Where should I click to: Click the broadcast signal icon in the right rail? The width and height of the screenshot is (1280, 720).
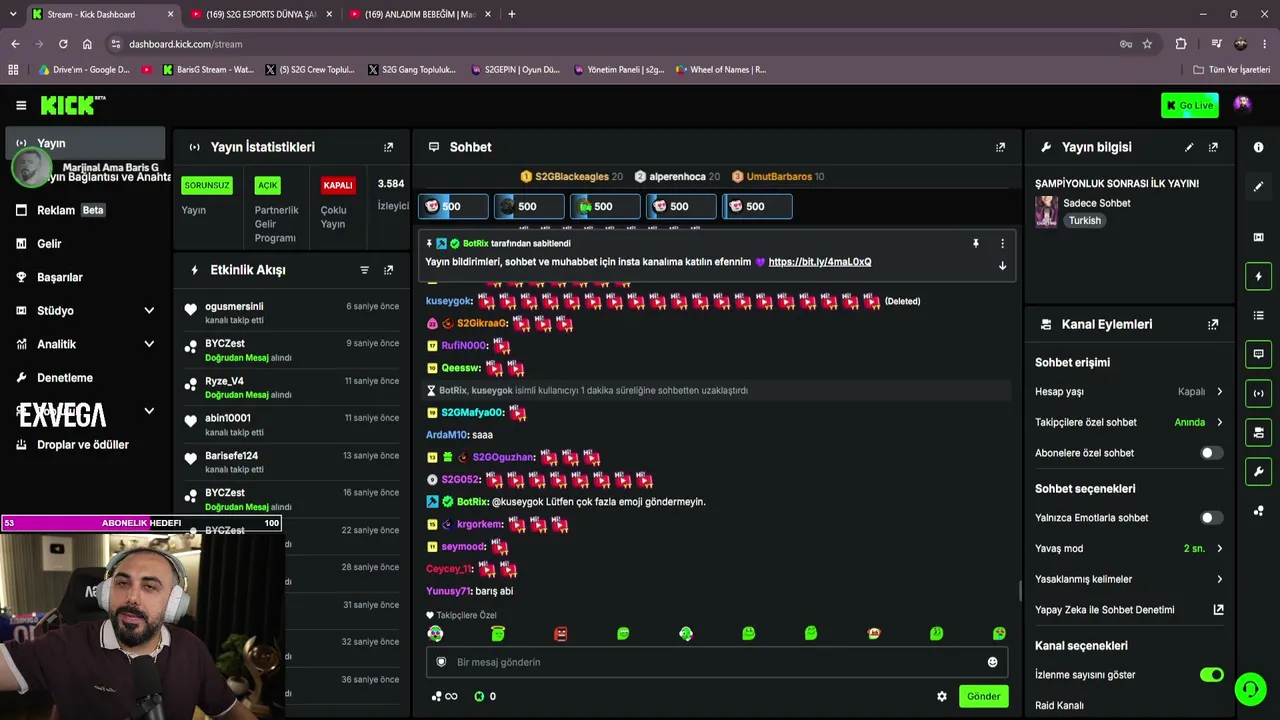point(1258,393)
